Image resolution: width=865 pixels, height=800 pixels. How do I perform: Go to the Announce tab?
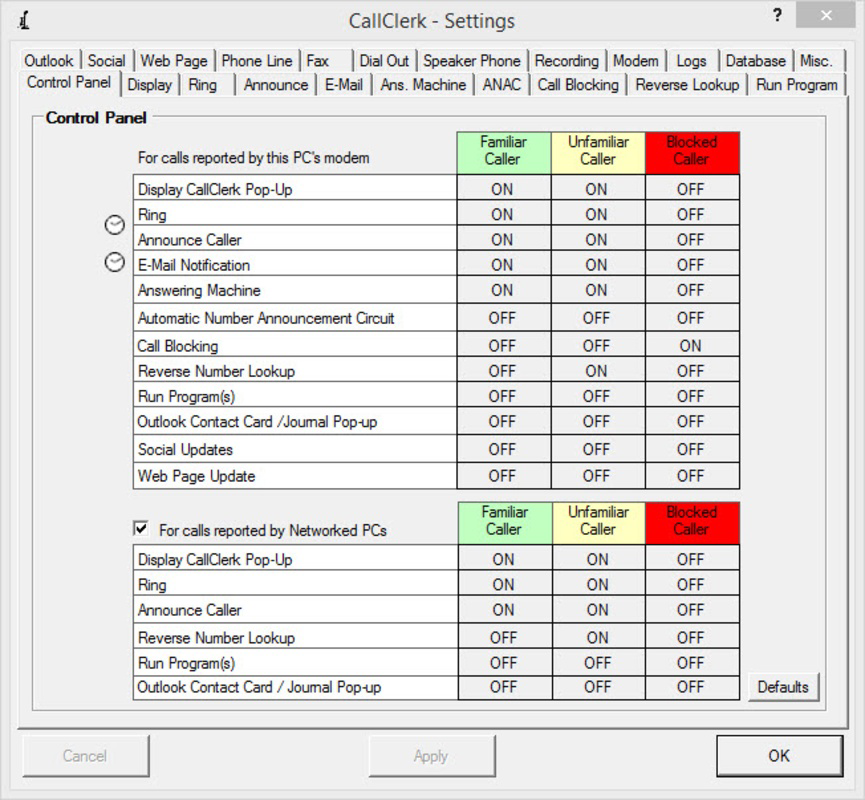276,85
